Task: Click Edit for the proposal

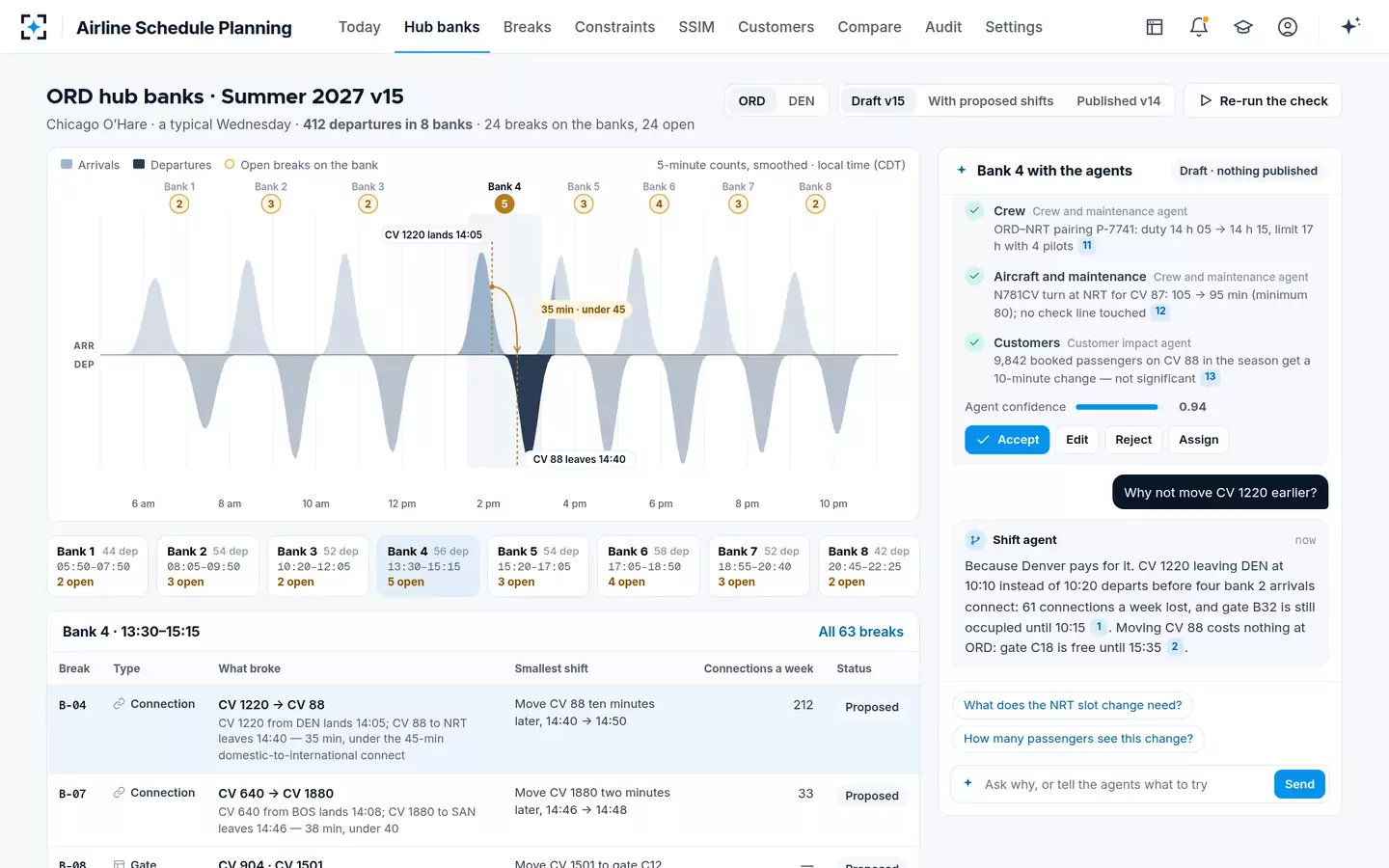Action: click(x=1076, y=440)
